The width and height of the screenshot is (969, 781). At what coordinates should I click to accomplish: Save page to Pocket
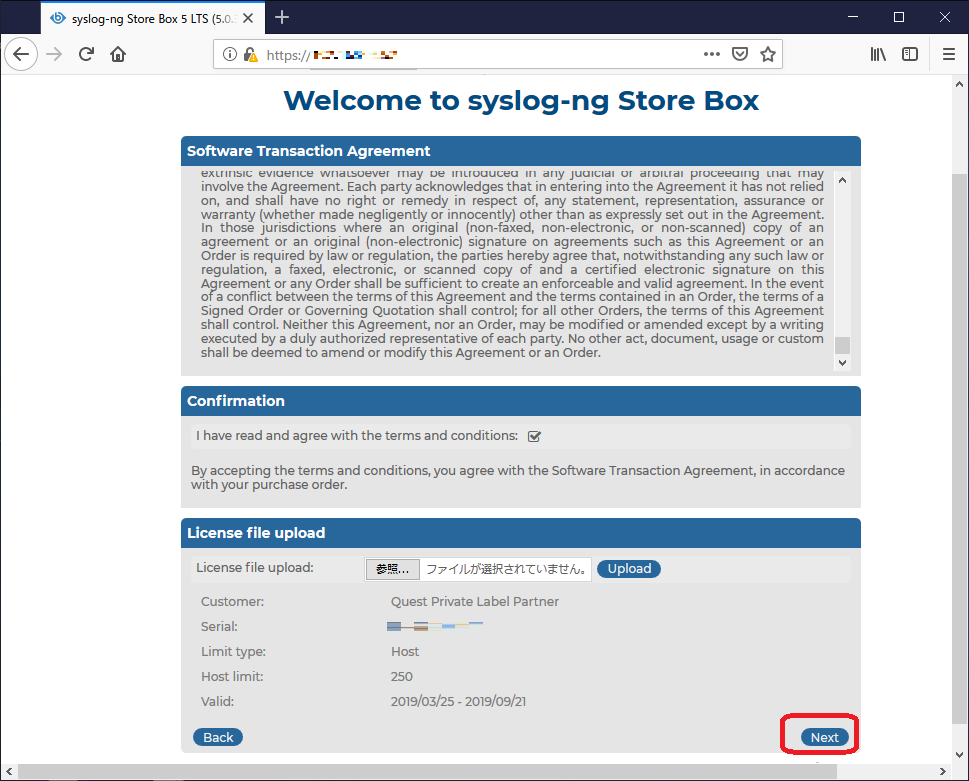click(740, 54)
